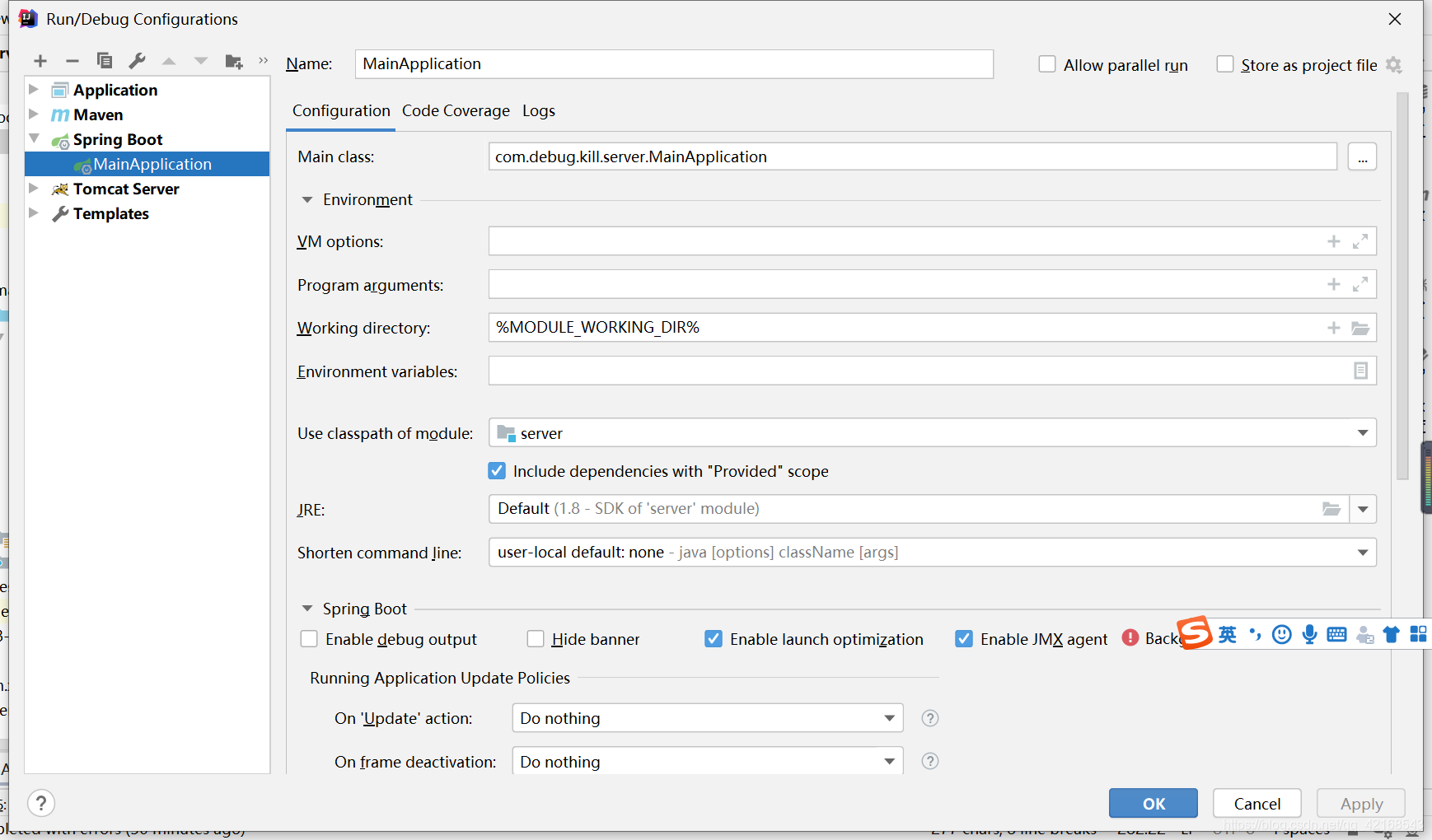Enable Allow parallel run

[x=1047, y=64]
